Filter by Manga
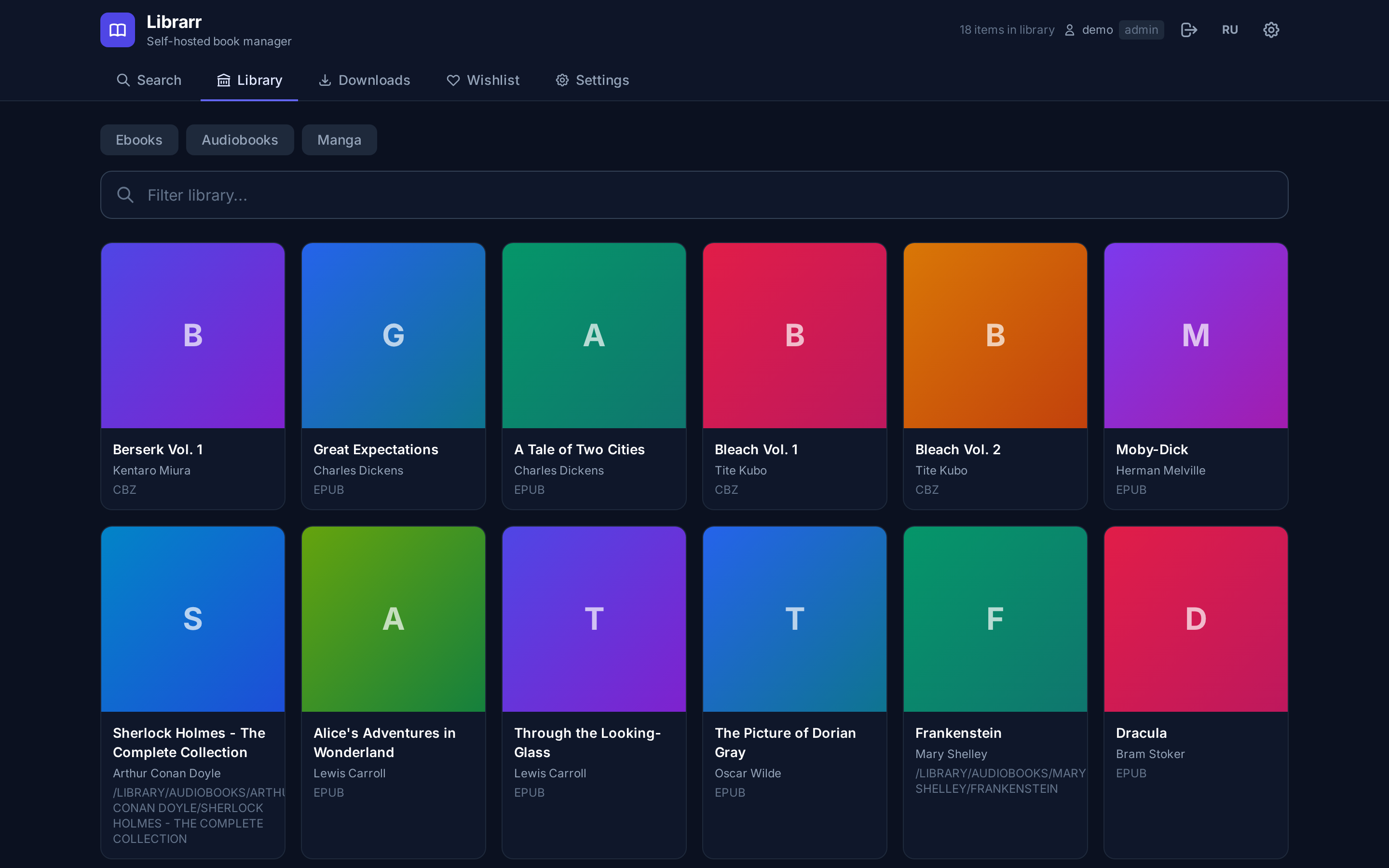 (339, 140)
